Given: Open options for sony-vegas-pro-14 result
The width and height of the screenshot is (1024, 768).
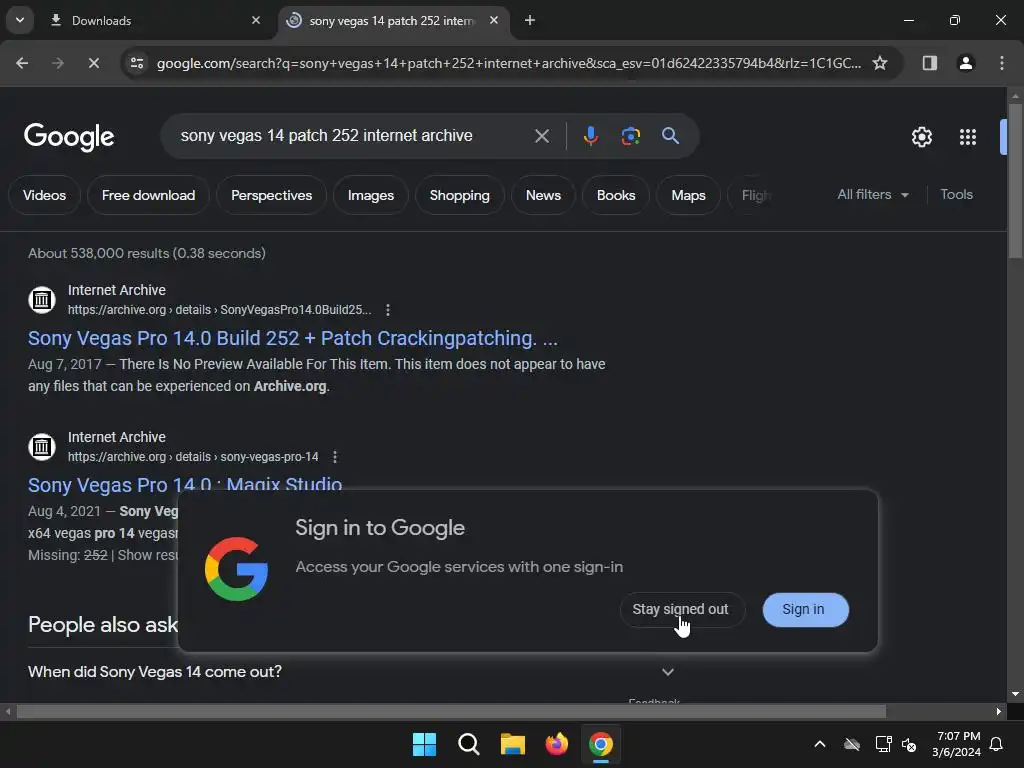Looking at the screenshot, I should [335, 456].
